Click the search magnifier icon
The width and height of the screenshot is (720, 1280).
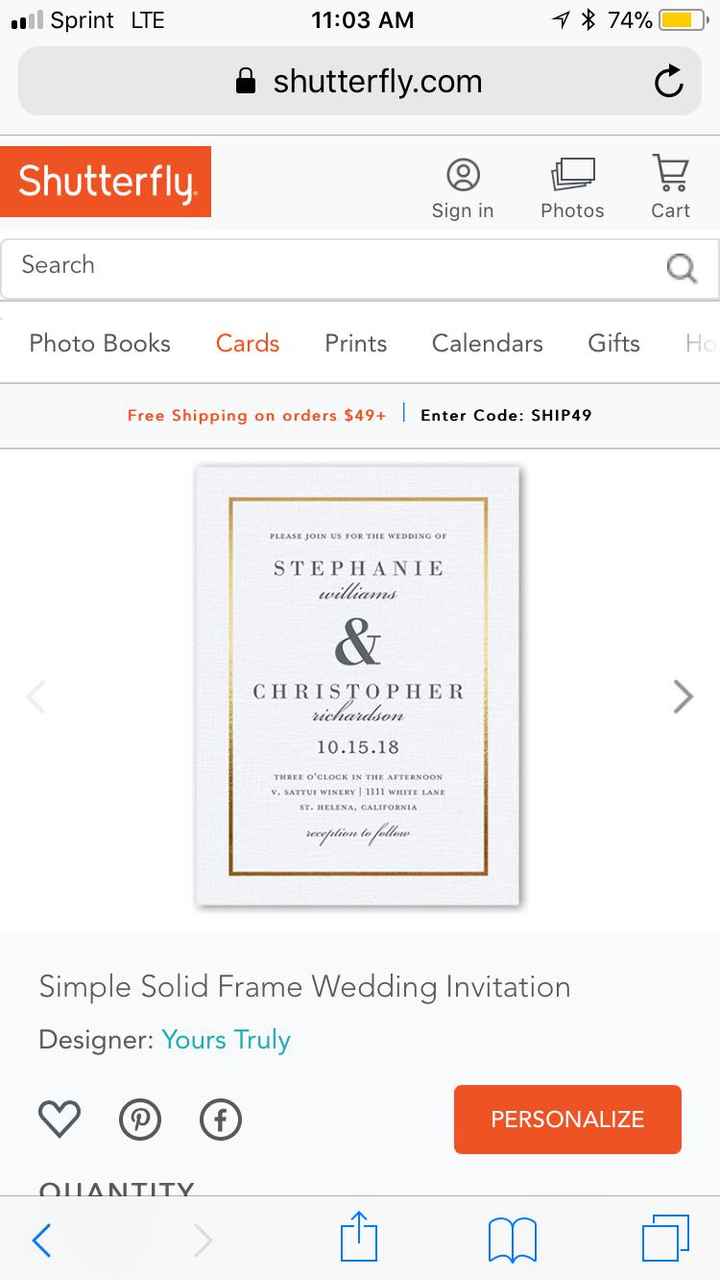681,268
